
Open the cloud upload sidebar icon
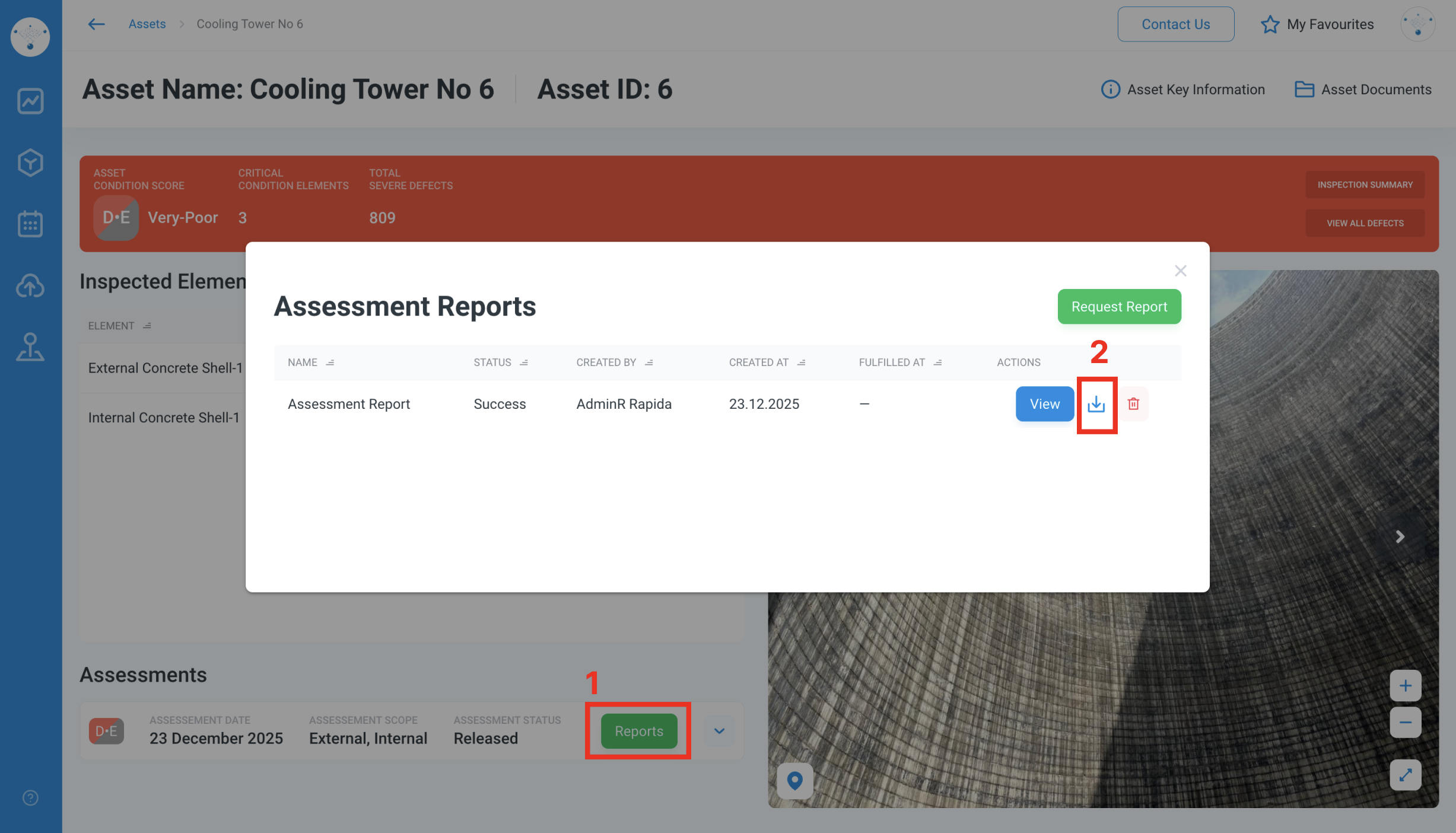[x=30, y=286]
